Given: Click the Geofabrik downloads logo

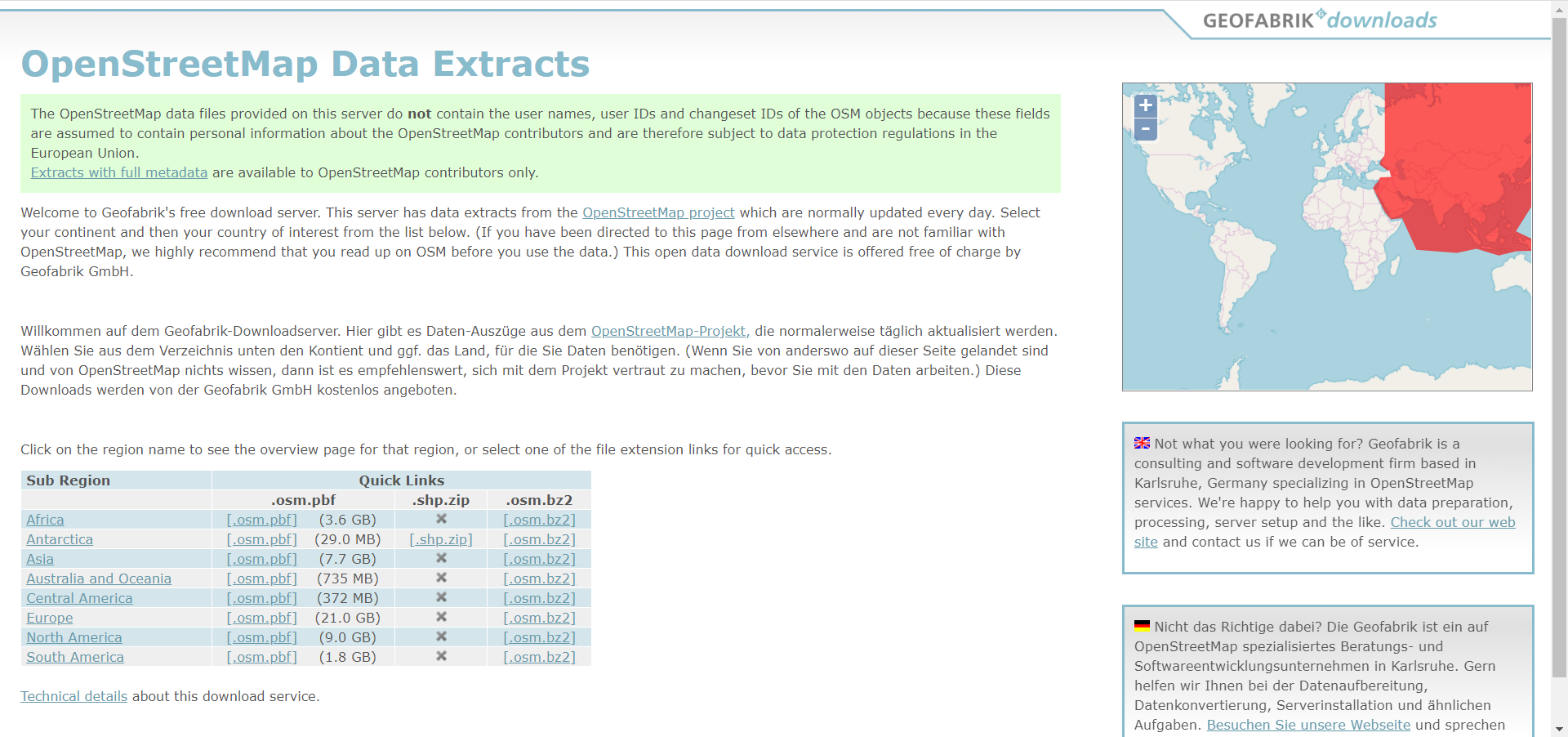Looking at the screenshot, I should tap(1320, 20).
